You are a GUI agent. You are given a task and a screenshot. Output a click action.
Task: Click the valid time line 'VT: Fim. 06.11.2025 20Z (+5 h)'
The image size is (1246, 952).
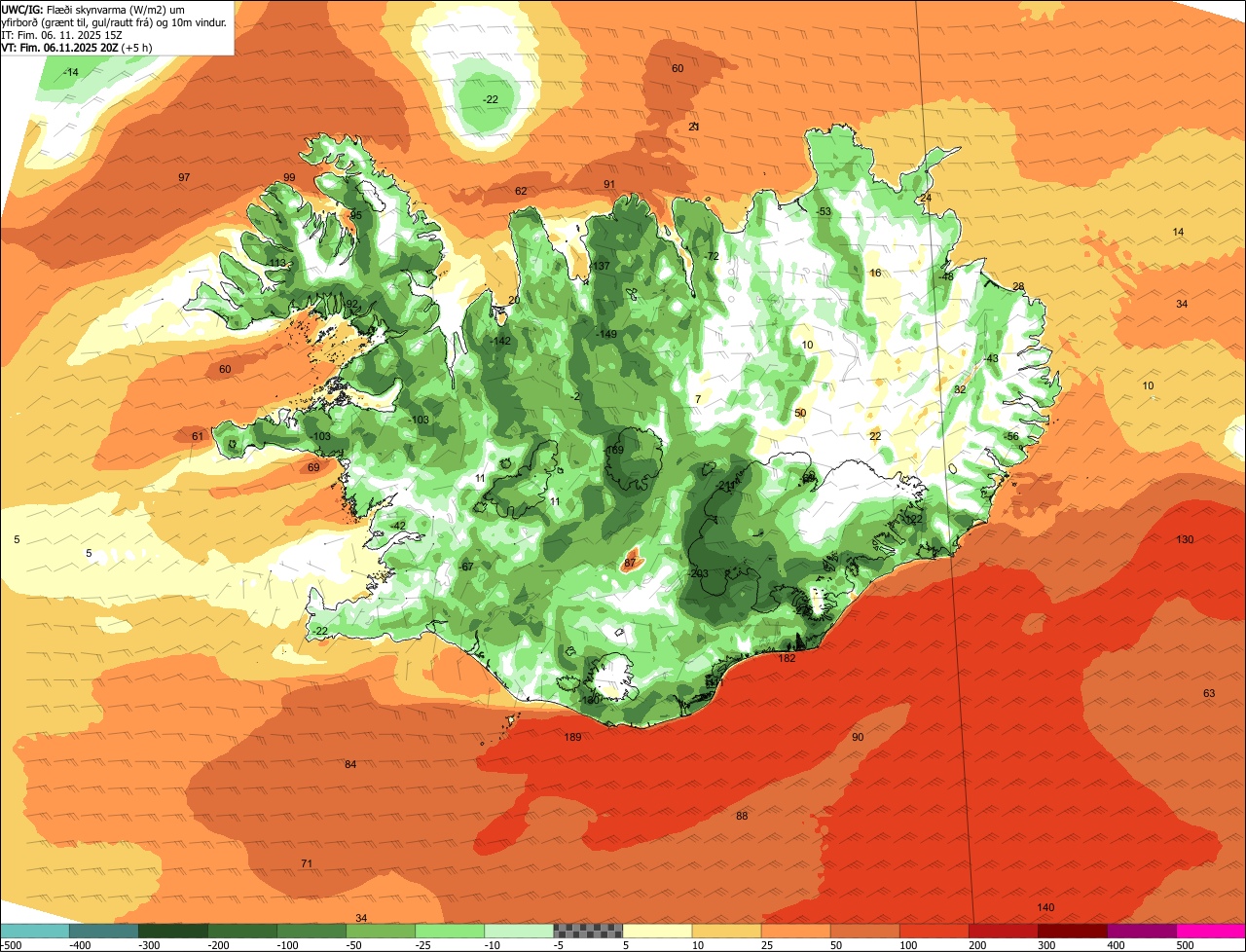pos(77,47)
